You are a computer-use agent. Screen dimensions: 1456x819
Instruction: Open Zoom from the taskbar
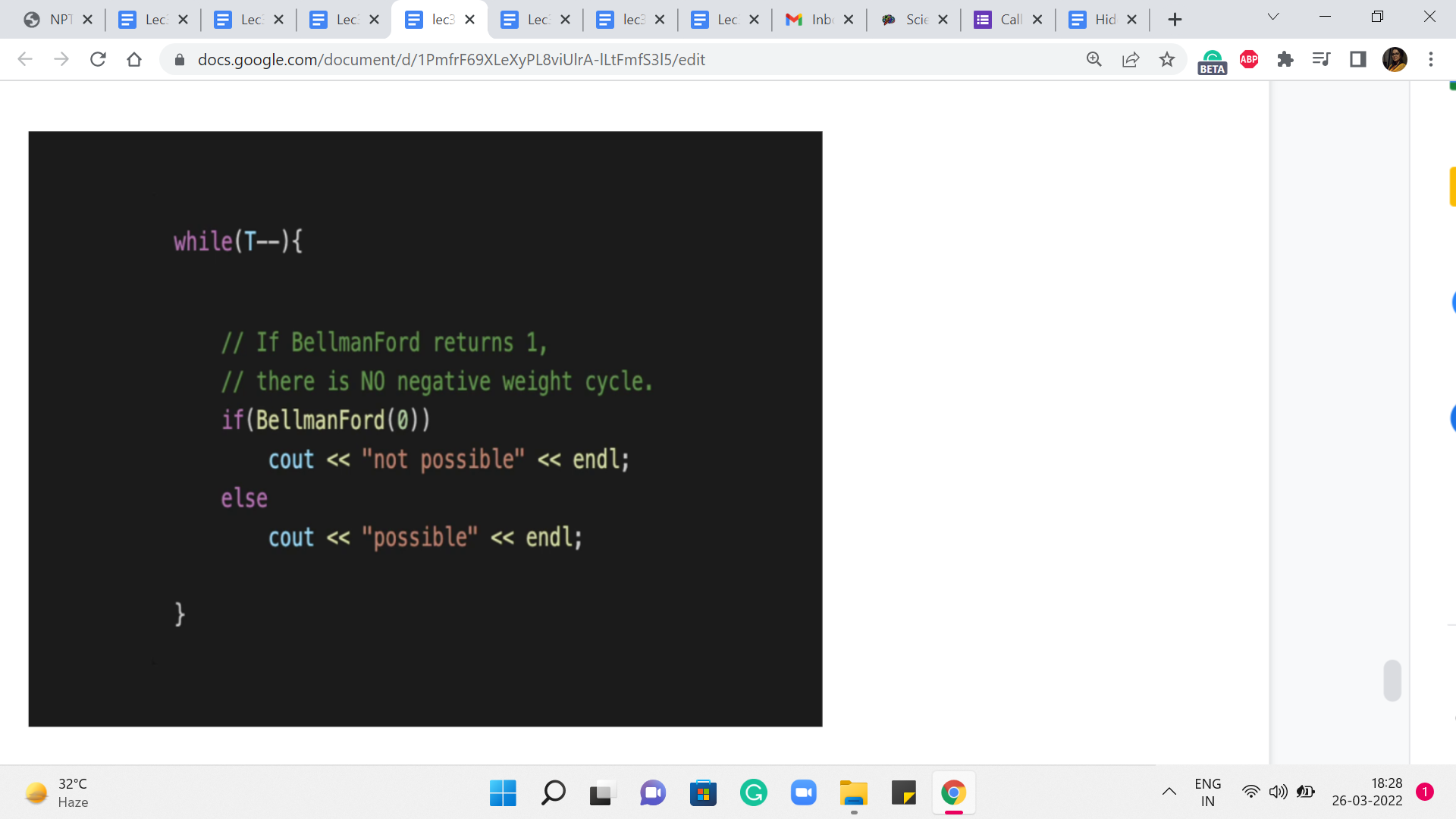[x=803, y=793]
